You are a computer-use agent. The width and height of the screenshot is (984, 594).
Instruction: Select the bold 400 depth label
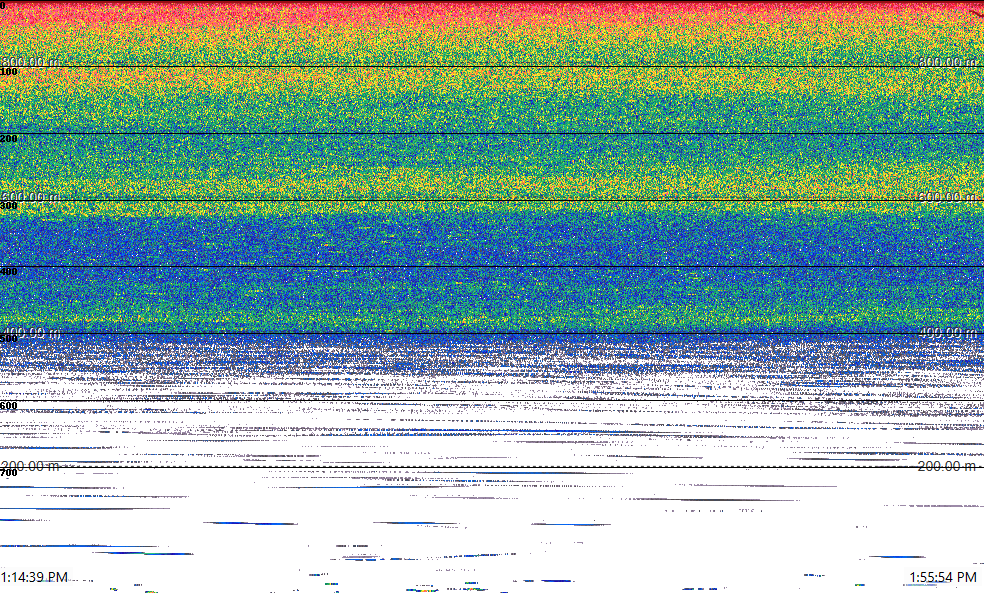click(x=9, y=272)
